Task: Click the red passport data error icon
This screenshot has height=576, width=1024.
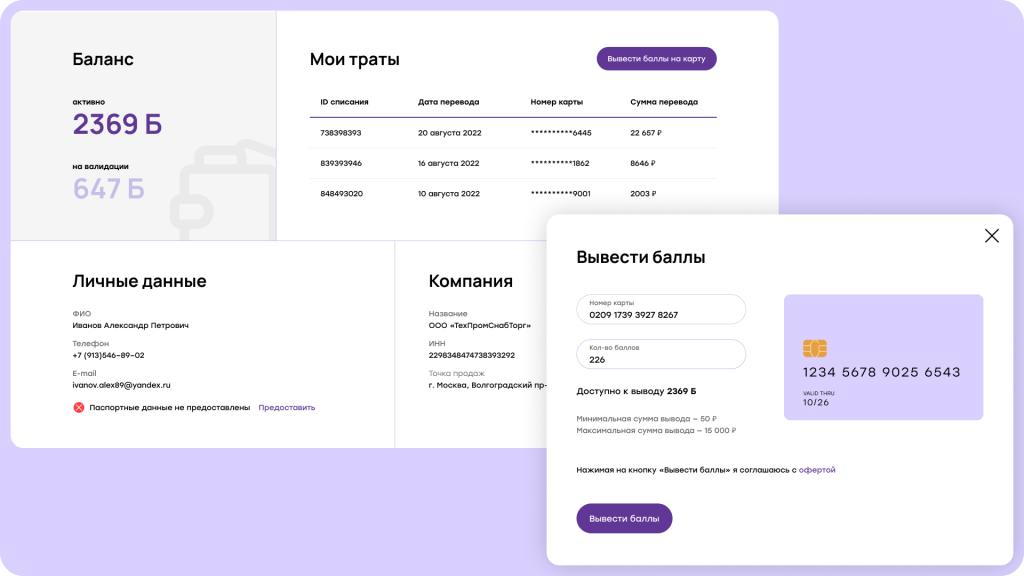Action: pyautogui.click(x=78, y=407)
